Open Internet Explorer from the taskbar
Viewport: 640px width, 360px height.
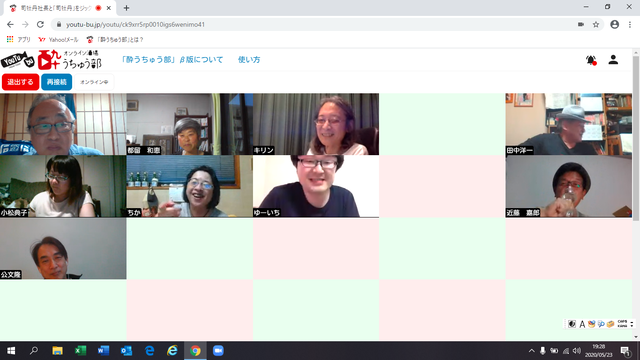(172, 351)
